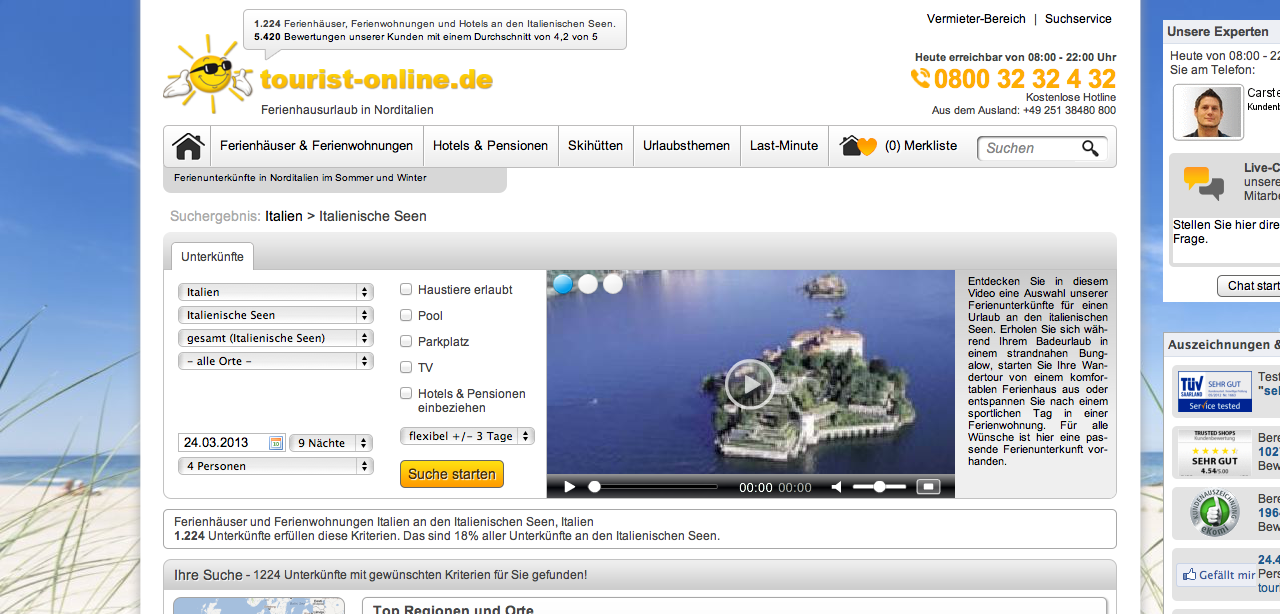Expand the 9 Nächte duration dropdown

click(330, 443)
